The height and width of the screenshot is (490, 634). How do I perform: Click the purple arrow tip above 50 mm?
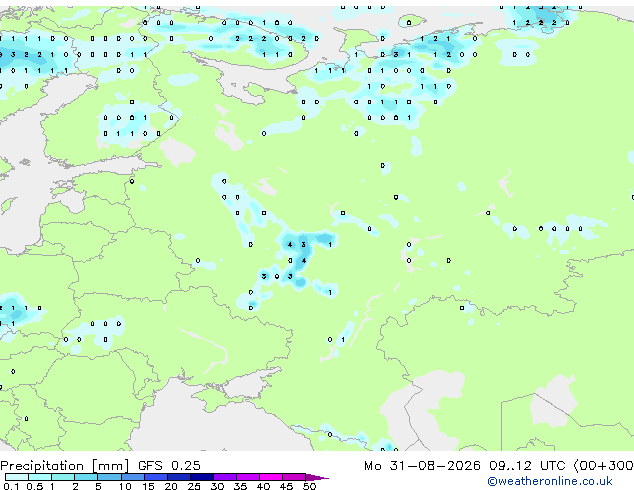(x=317, y=477)
